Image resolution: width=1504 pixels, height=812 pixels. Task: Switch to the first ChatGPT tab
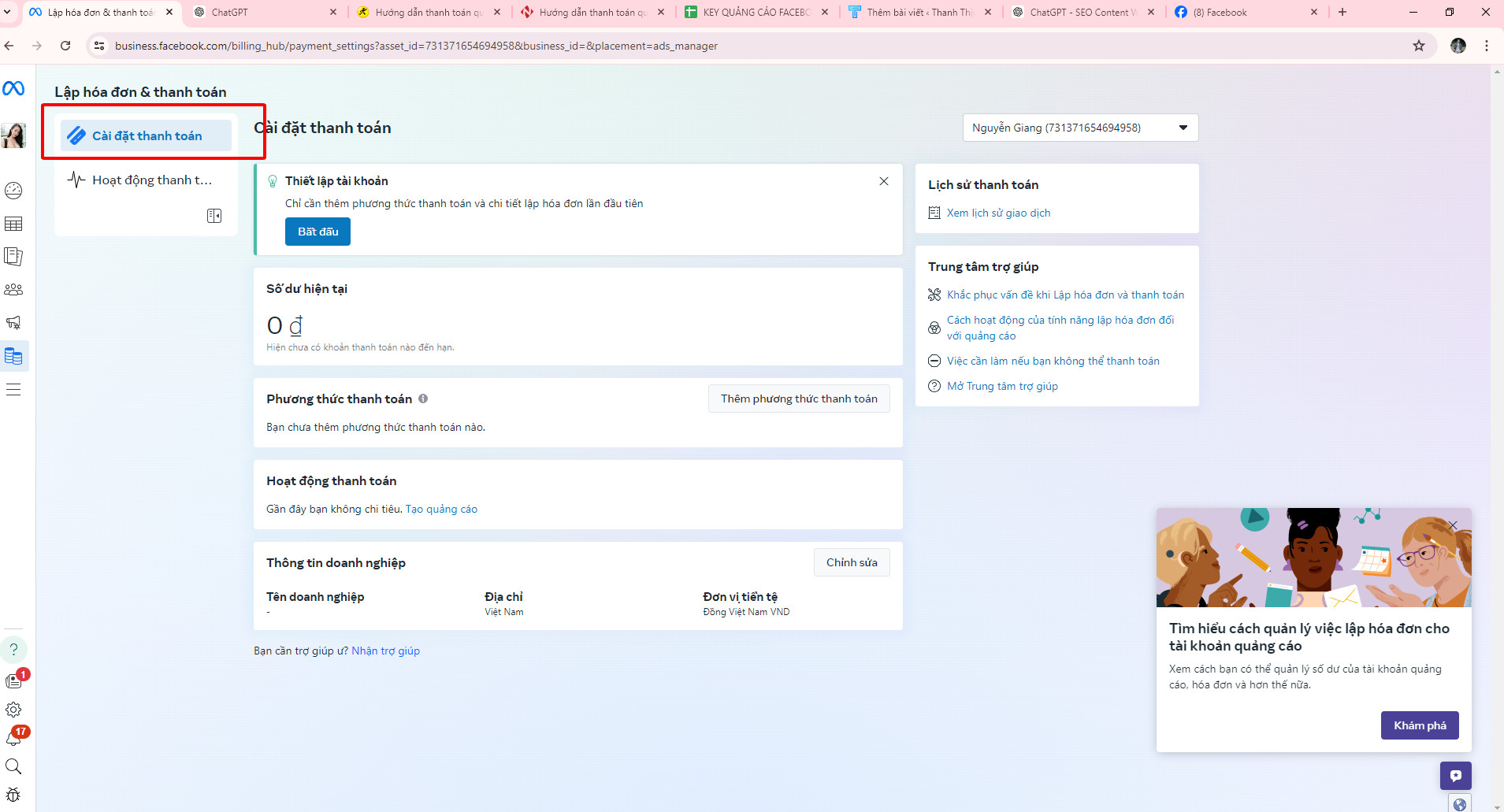pos(266,12)
